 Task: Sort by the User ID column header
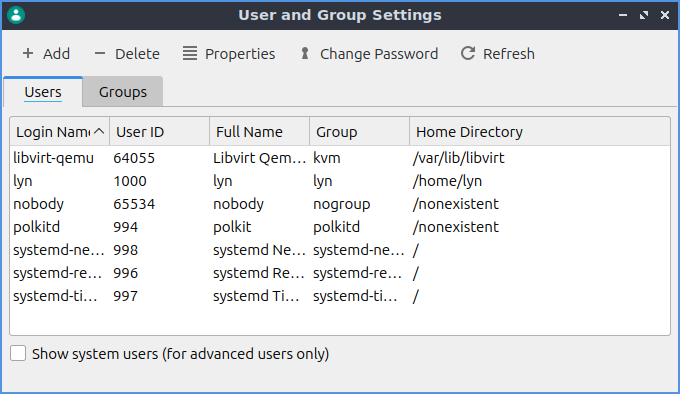160,131
